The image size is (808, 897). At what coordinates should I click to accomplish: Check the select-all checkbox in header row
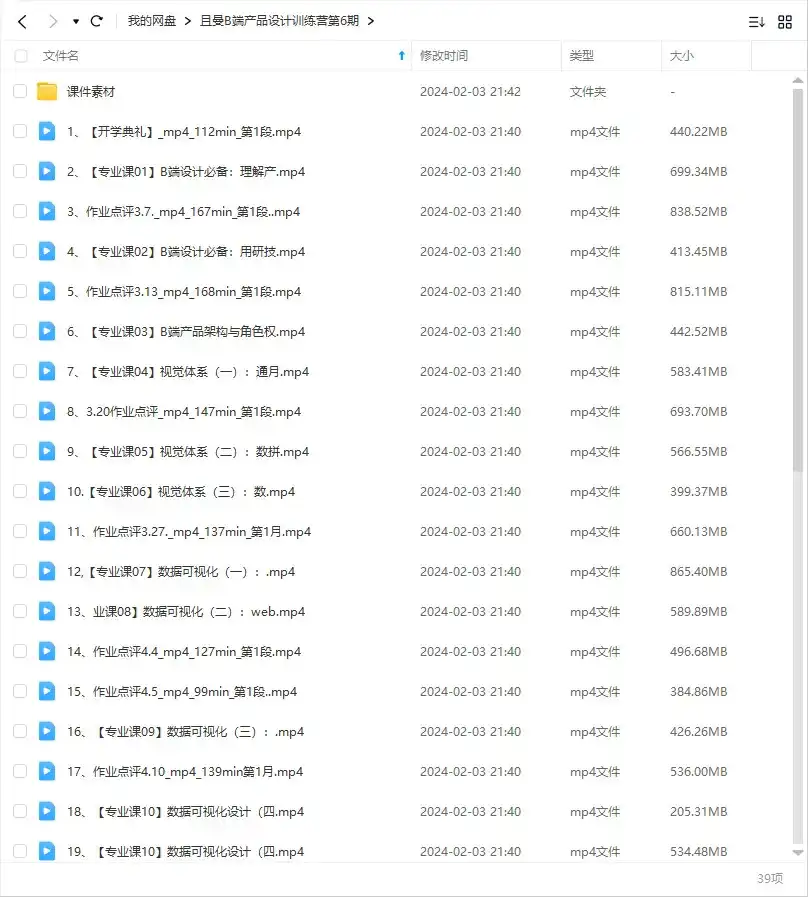[x=20, y=56]
